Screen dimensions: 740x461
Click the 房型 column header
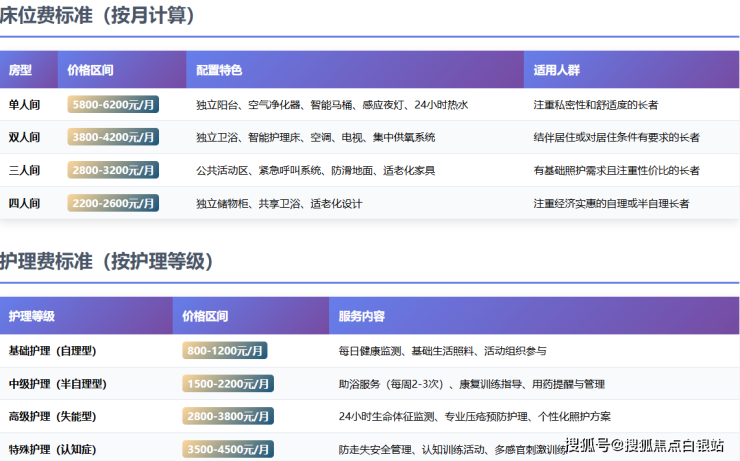(x=21, y=71)
